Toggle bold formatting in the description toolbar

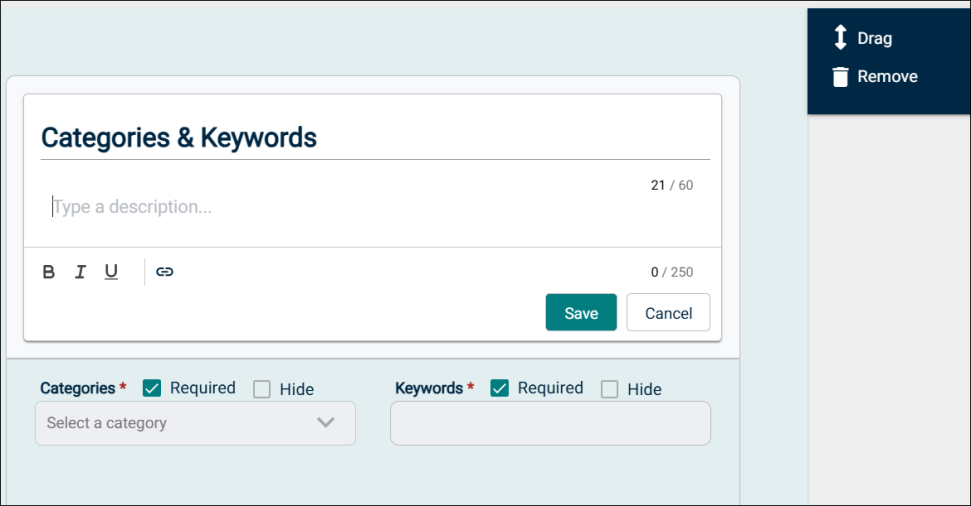(48, 272)
